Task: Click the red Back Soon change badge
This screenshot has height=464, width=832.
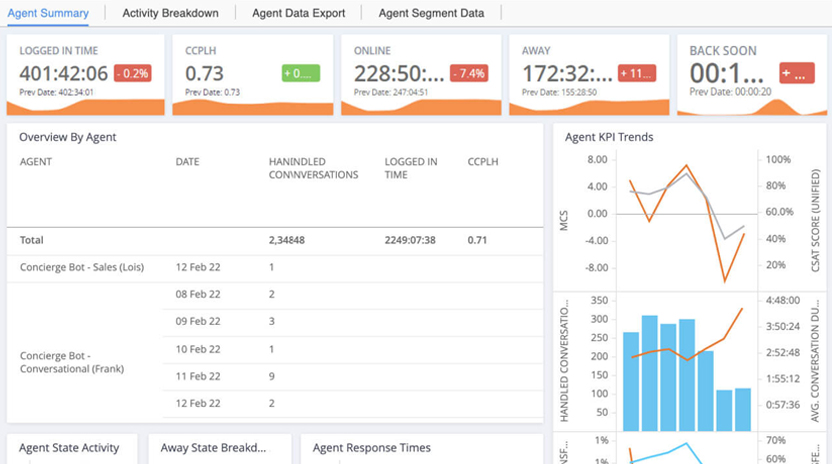Action: [796, 73]
